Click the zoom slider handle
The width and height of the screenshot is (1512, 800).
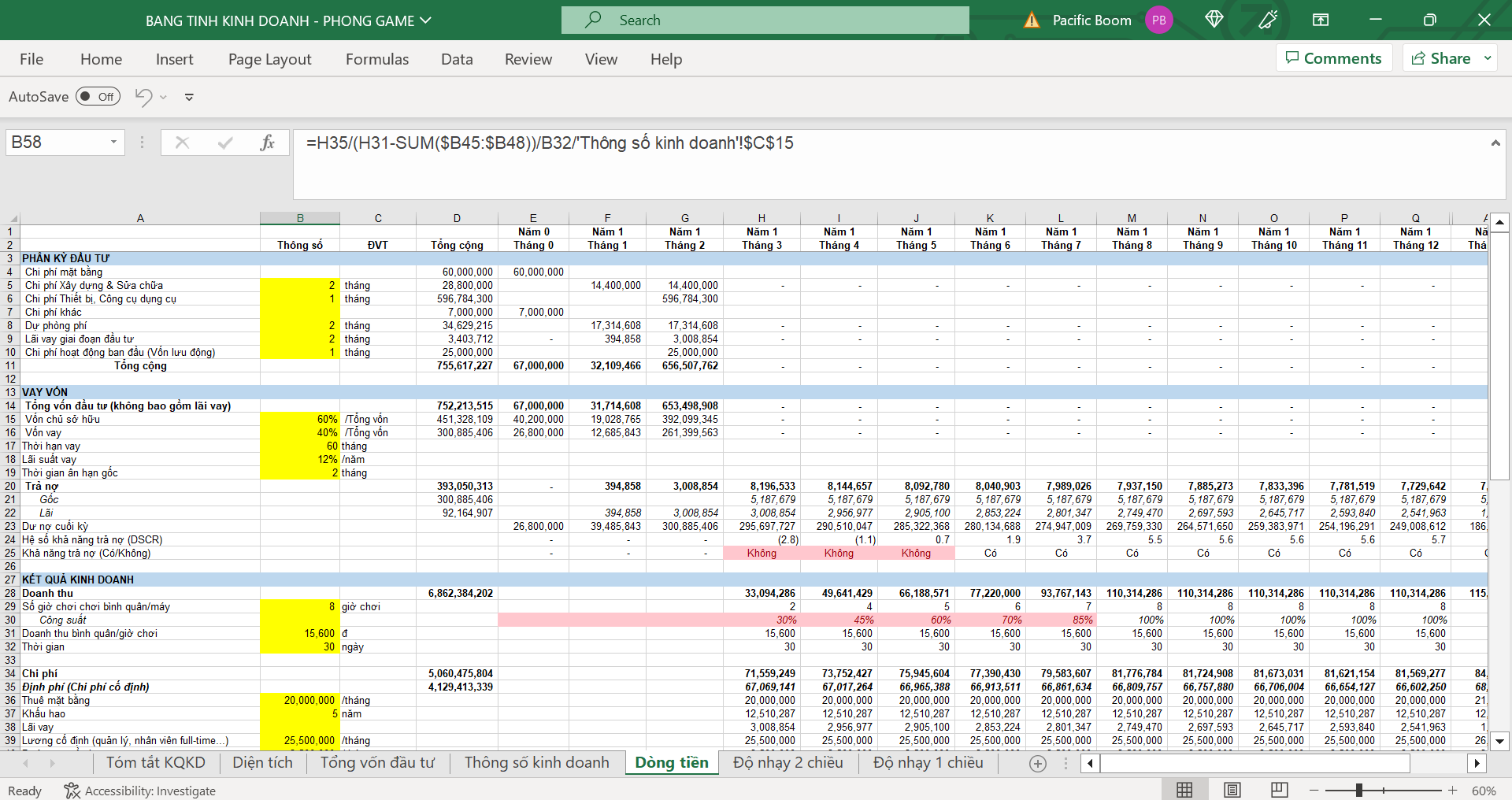tap(1359, 790)
